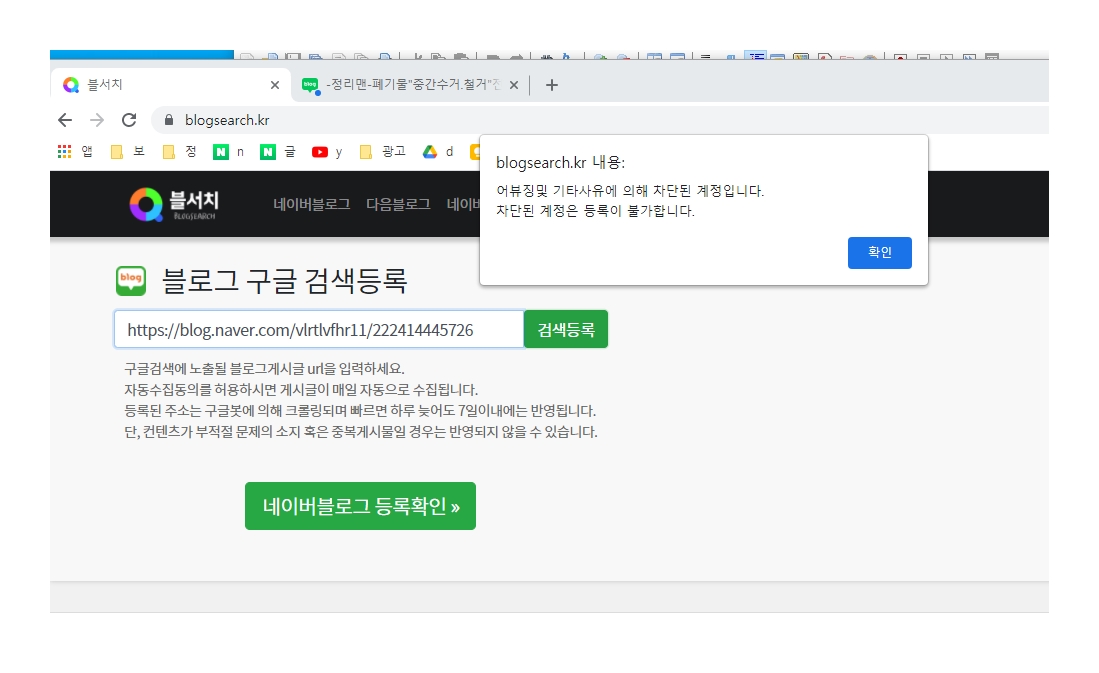Image resolution: width=1099 pixels, height=673 pixels.
Task: Click 확인 button in the alert dialog
Action: coord(880,252)
